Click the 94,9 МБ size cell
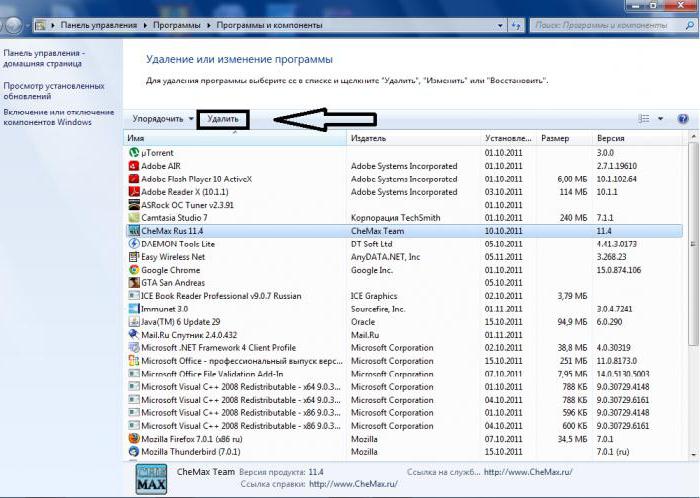Image resolution: width=700 pixels, height=498 pixels. tap(572, 322)
